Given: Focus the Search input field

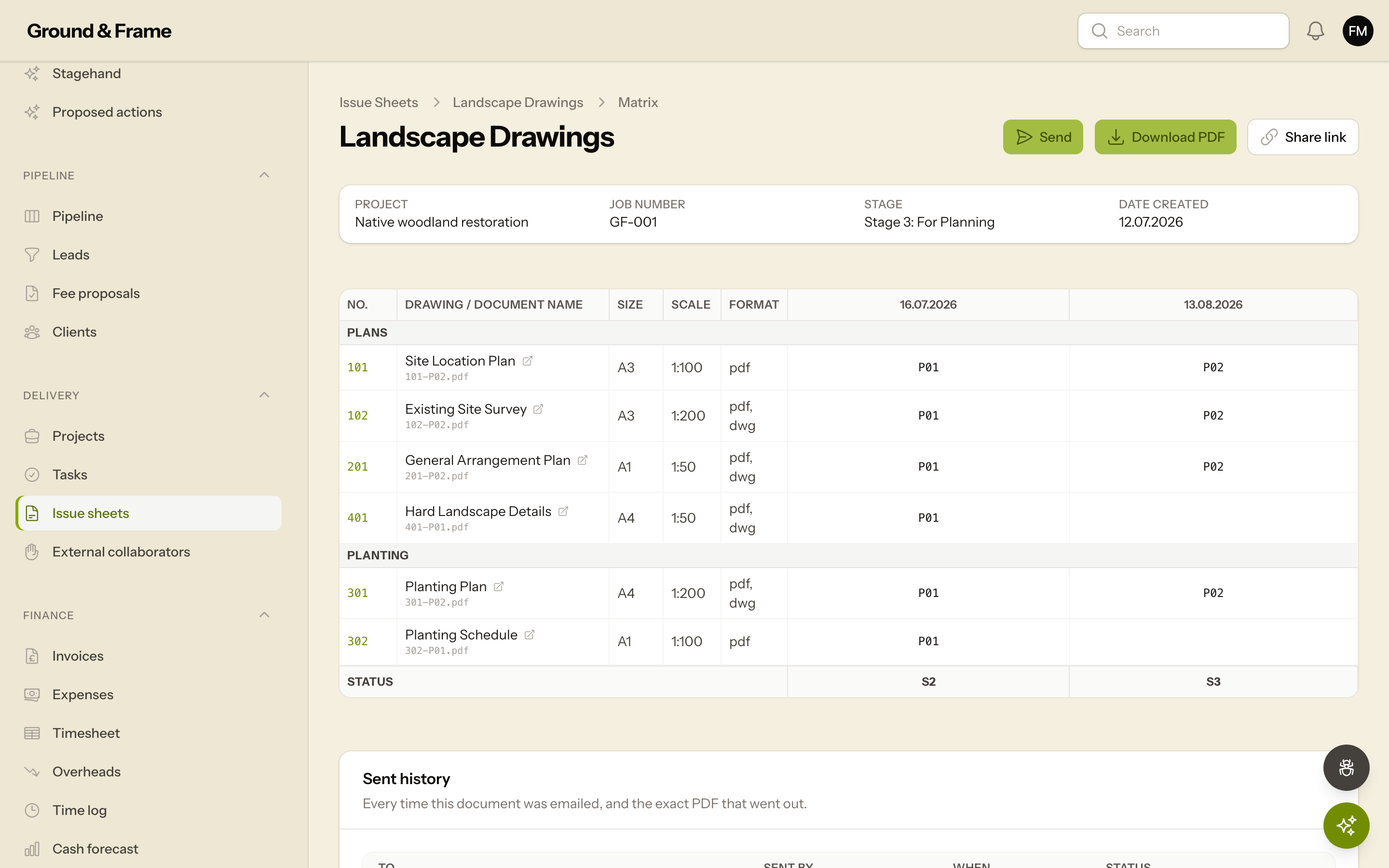Looking at the screenshot, I should [x=1183, y=31].
